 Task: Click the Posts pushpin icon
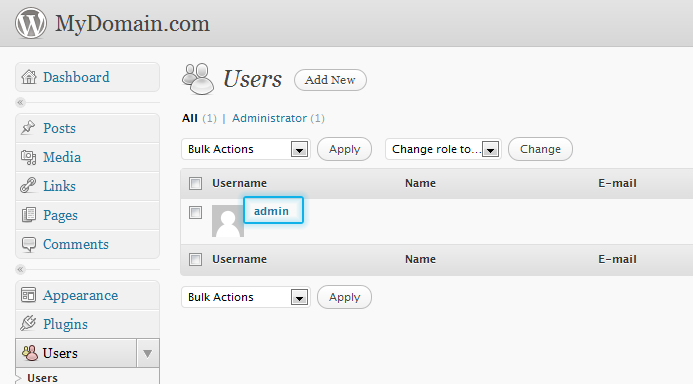pos(28,128)
